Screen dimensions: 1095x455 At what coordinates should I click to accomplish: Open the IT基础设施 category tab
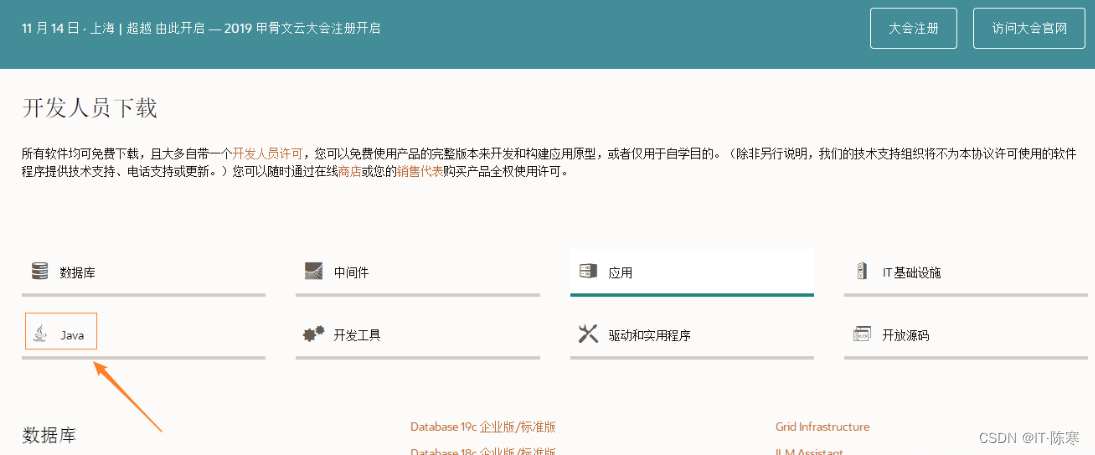(966, 272)
